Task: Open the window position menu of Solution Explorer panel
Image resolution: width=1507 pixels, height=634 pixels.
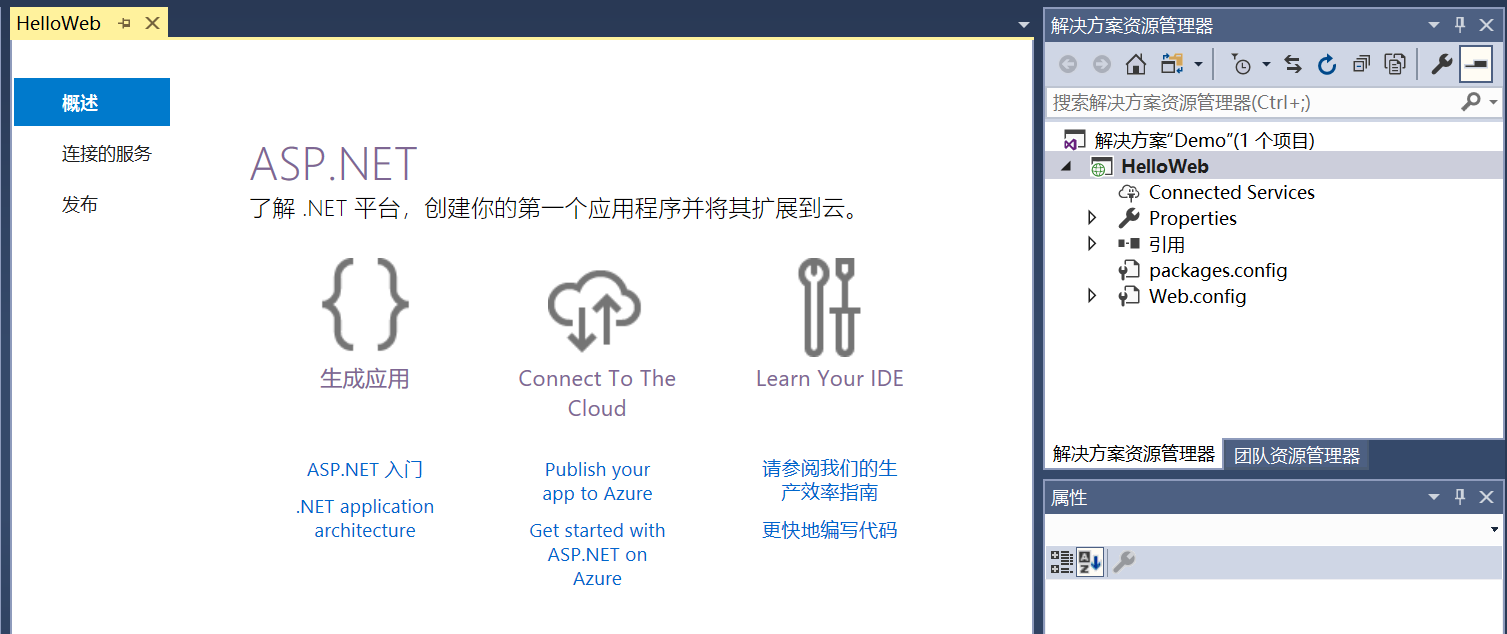Action: point(1434,25)
